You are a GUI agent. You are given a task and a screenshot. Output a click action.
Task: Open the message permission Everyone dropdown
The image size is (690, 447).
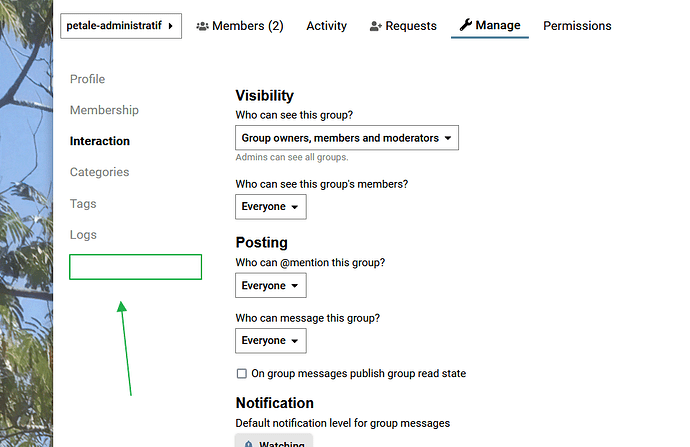click(x=271, y=341)
